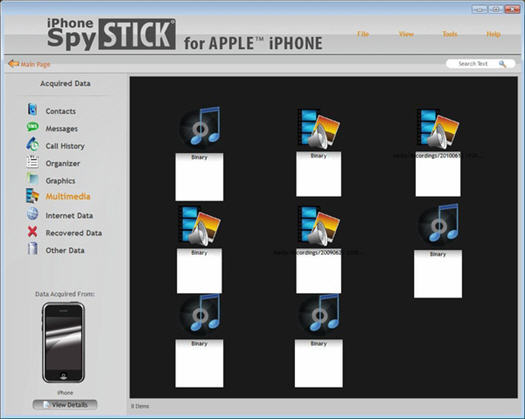
Task: Open the Other Data icon
Action: pyautogui.click(x=32, y=249)
